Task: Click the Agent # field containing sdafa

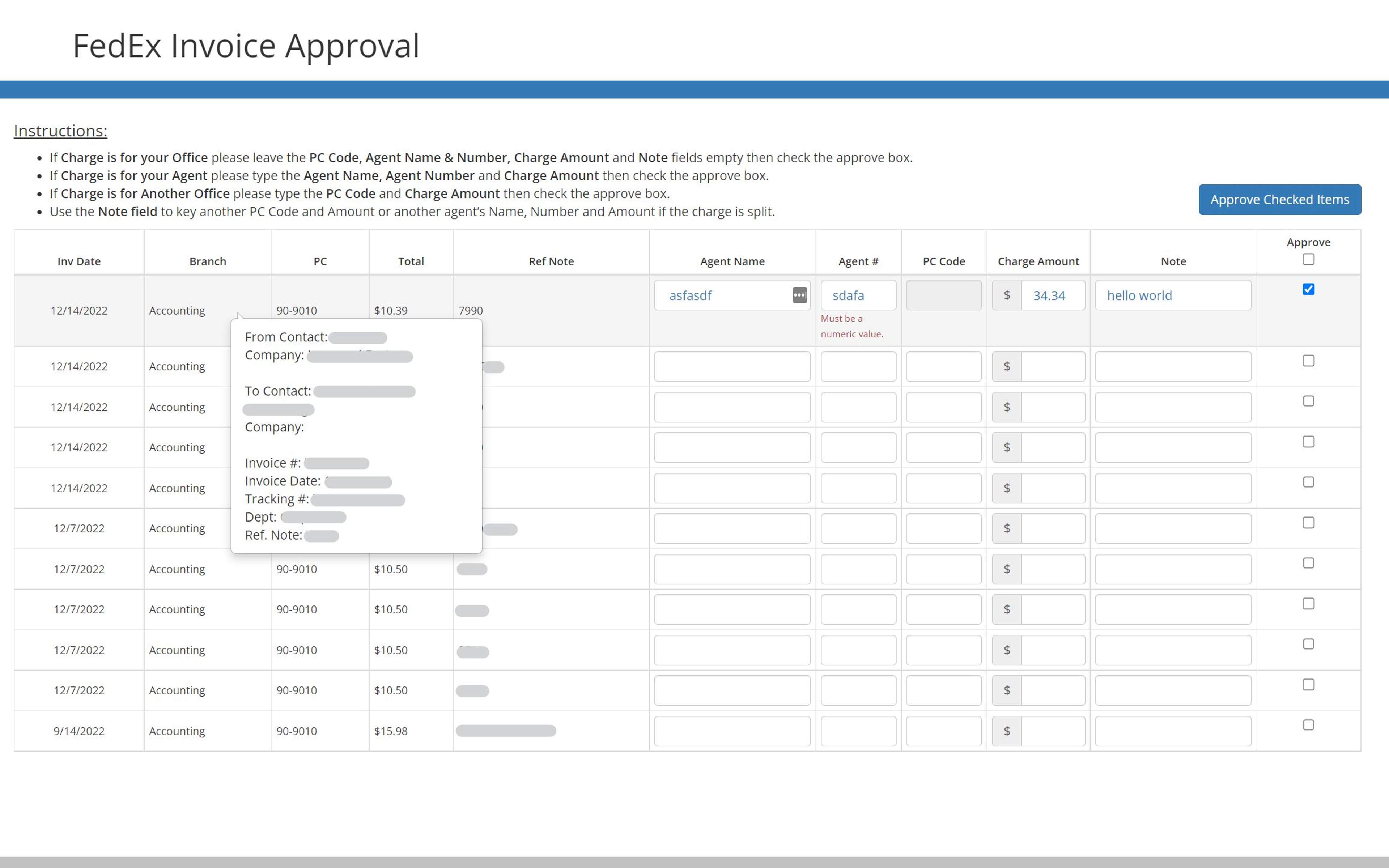Action: coord(858,295)
